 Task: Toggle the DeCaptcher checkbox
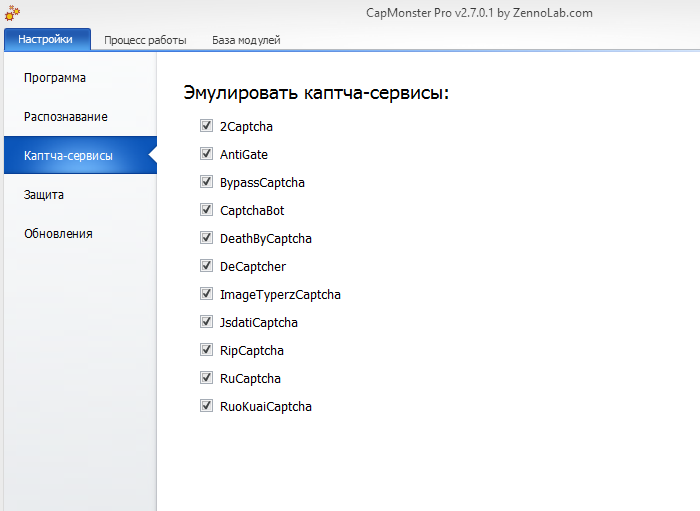point(206,266)
